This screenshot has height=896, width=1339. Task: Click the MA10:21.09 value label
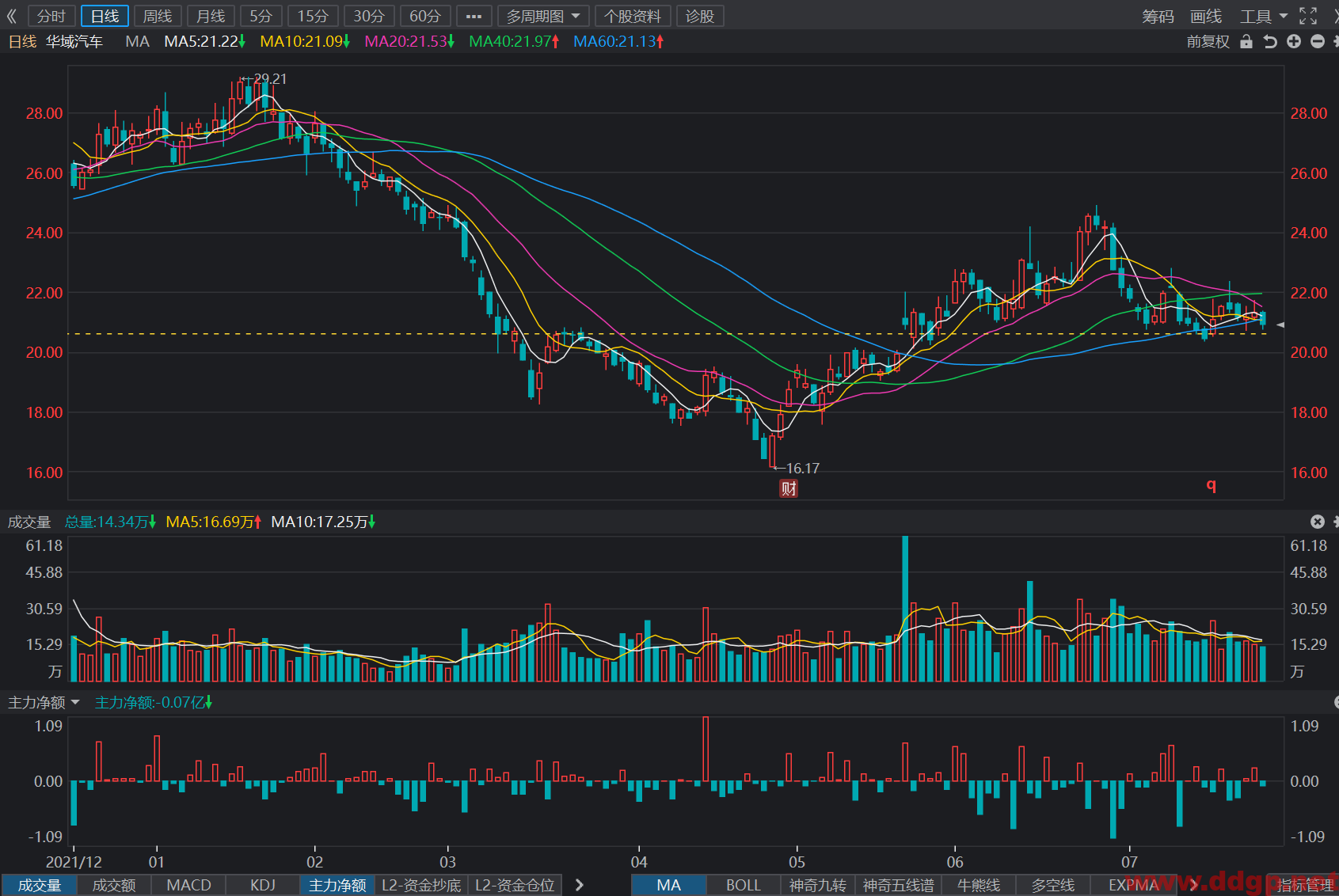coord(305,41)
